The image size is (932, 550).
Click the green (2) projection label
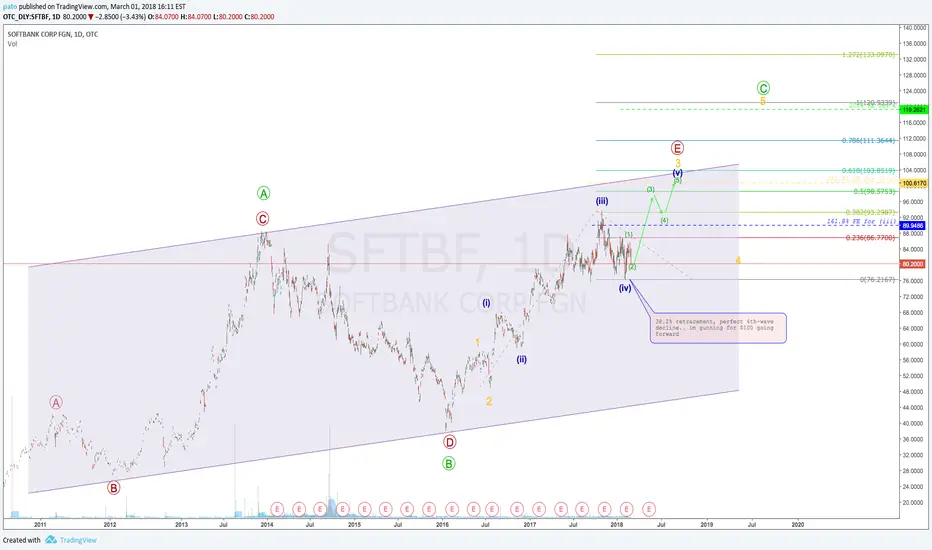[x=632, y=266]
